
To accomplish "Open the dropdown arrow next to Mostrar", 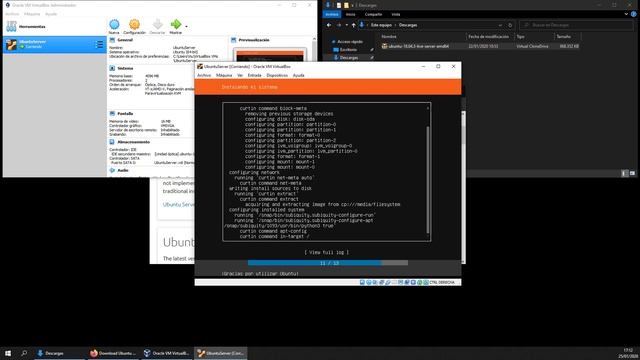I will coord(187,27).
